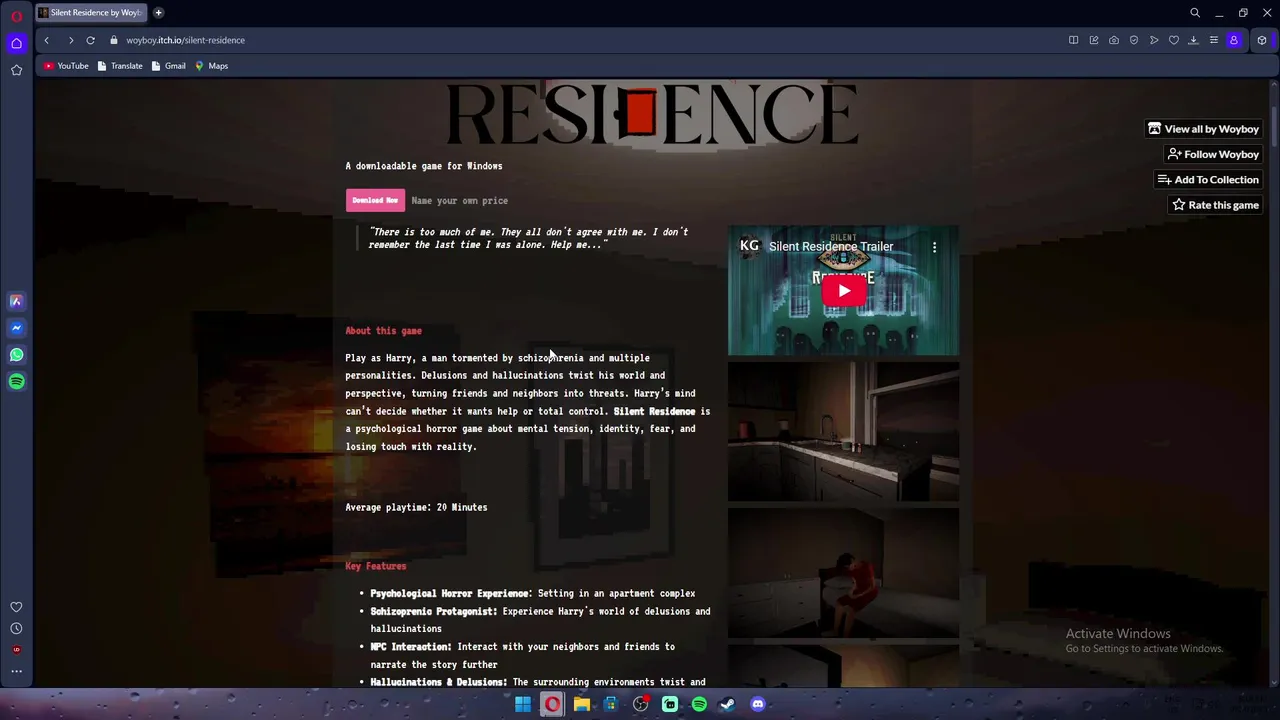
Task: Click the 'Key Features' heading
Action: click(375, 566)
